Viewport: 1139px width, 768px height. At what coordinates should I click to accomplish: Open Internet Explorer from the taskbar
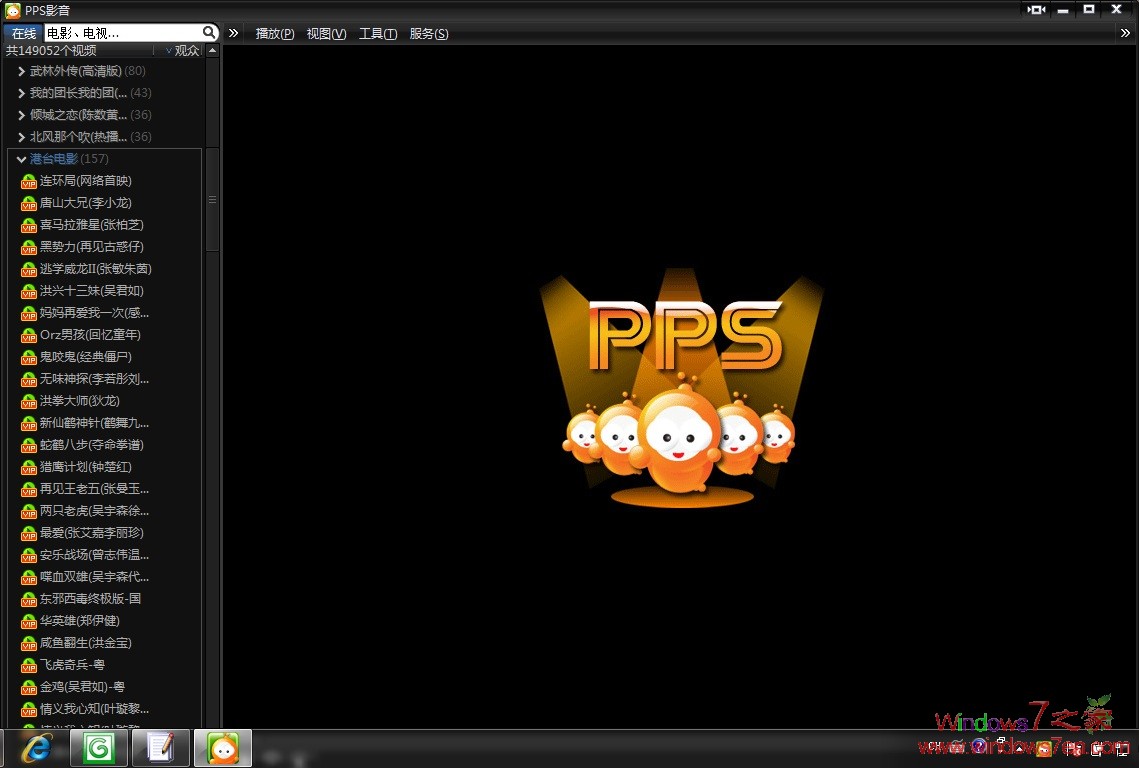(x=38, y=748)
